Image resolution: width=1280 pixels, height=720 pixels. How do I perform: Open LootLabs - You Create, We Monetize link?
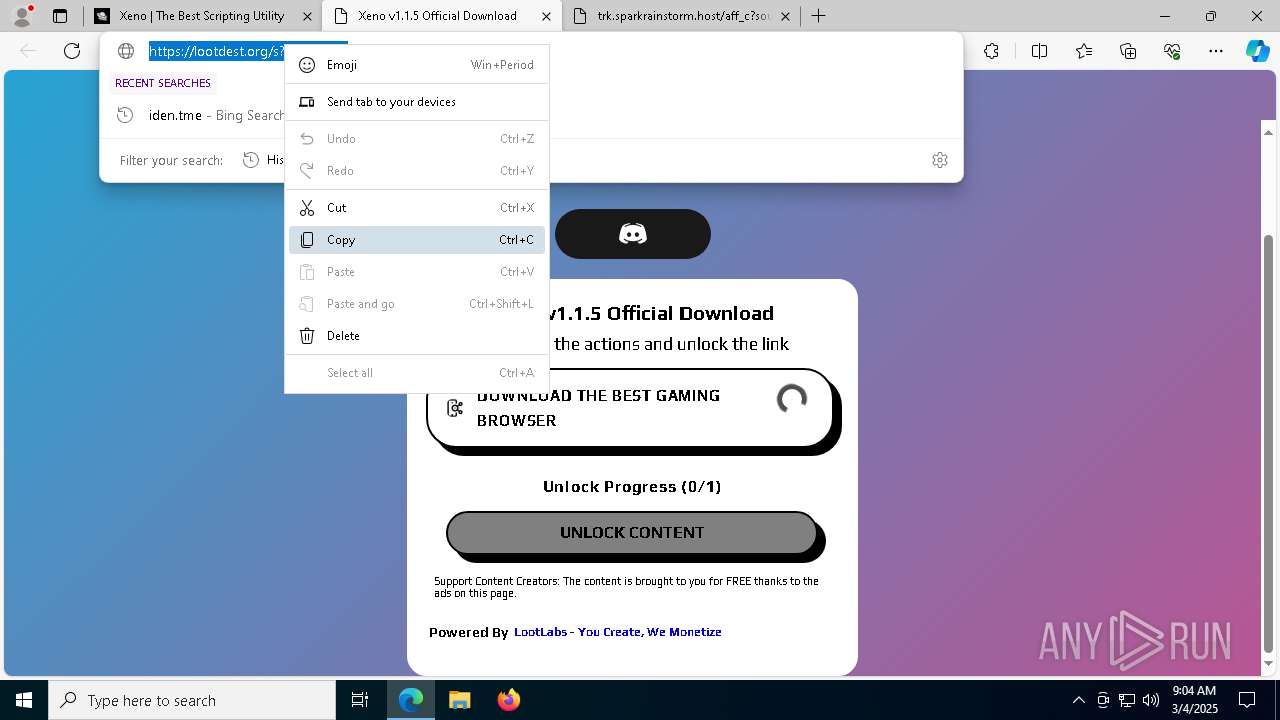pos(617,632)
